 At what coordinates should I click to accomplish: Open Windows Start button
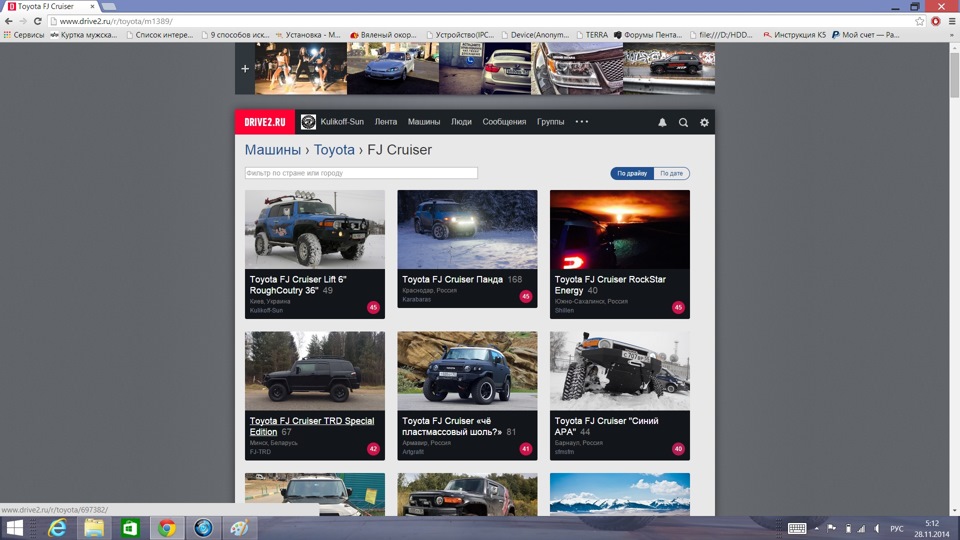click(14, 528)
